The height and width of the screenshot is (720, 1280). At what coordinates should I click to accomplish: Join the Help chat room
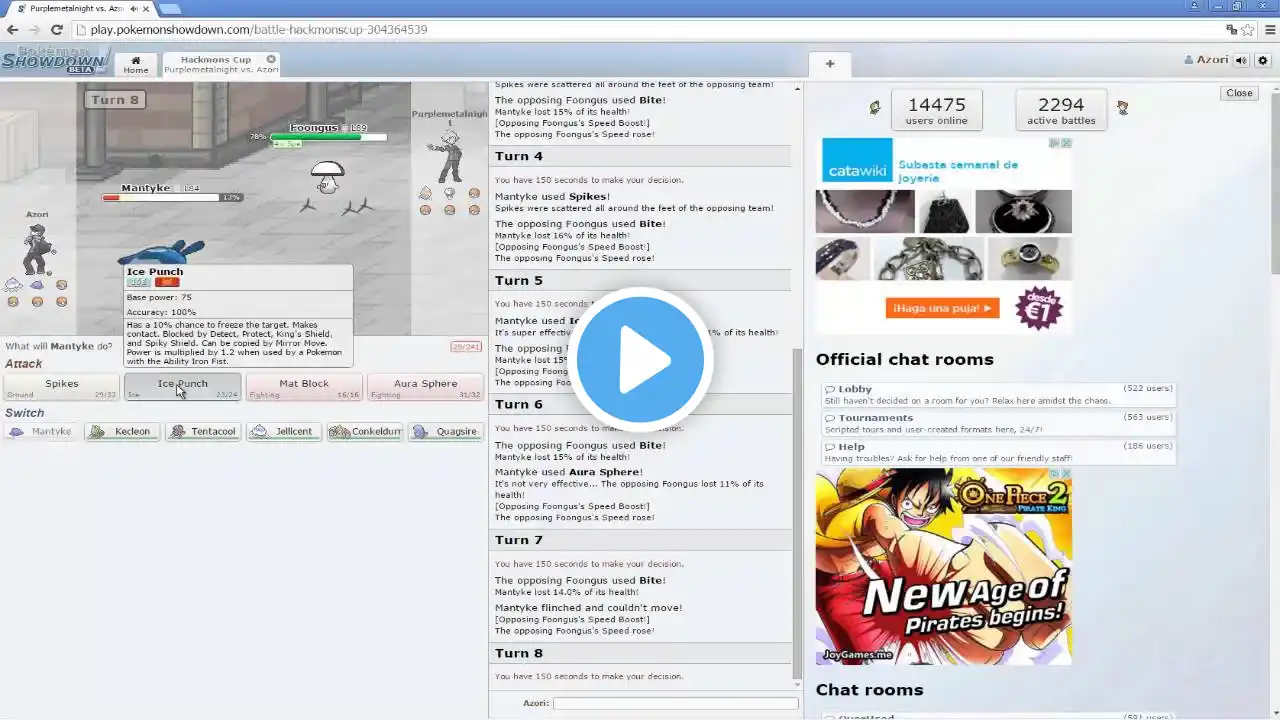pyautogui.click(x=998, y=452)
